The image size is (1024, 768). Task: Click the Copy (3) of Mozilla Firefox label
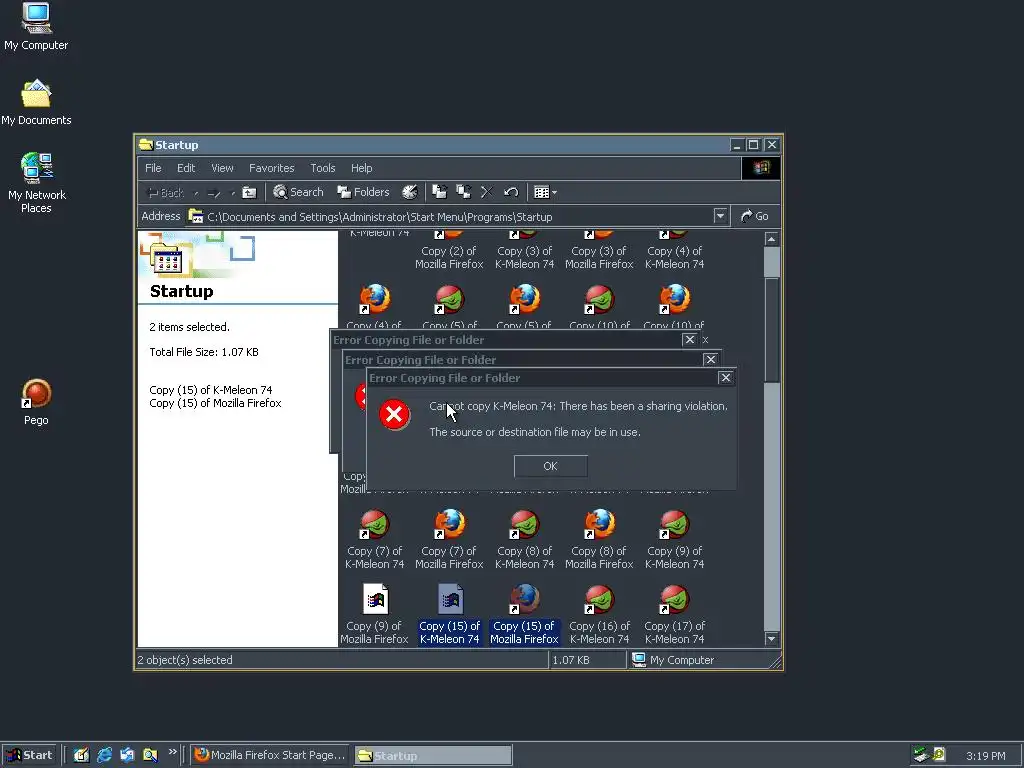click(x=600, y=258)
